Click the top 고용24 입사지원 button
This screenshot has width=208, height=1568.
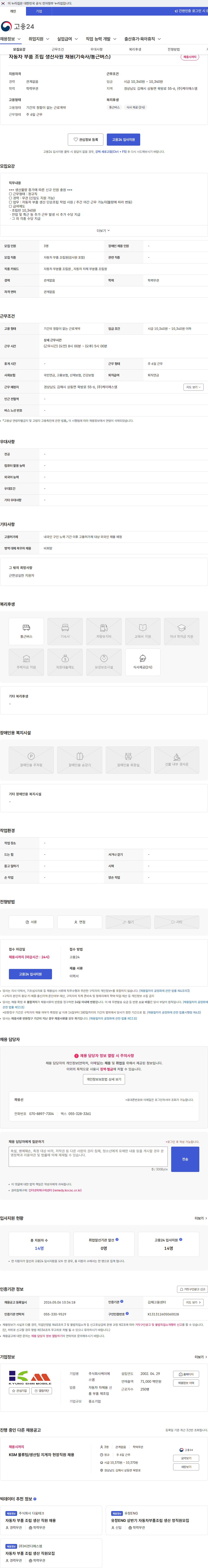(123, 139)
